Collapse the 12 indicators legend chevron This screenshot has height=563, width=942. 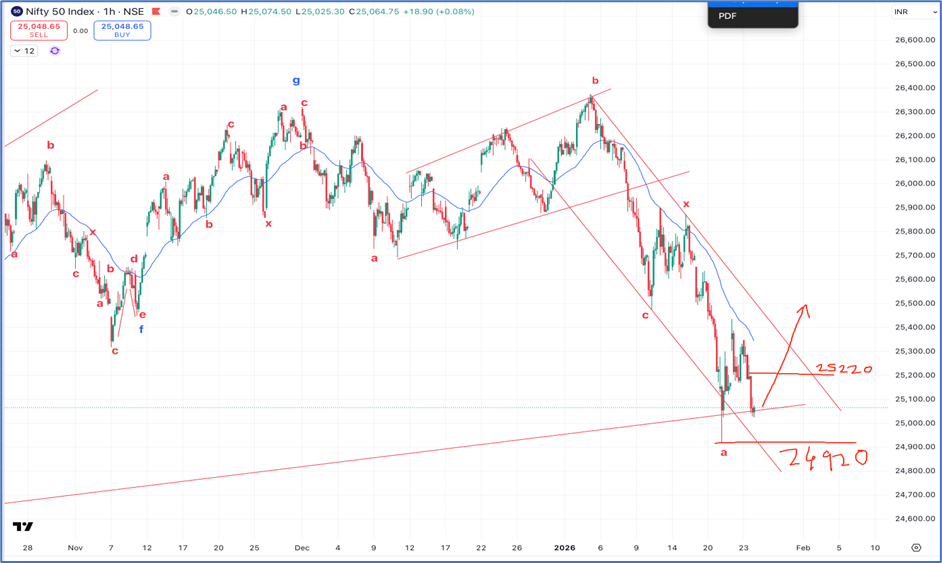pos(17,51)
